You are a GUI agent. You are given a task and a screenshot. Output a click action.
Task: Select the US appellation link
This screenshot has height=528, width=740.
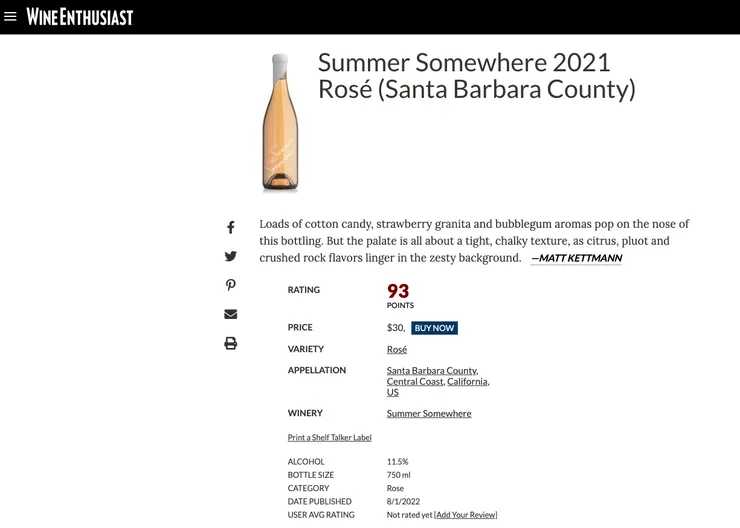(393, 392)
